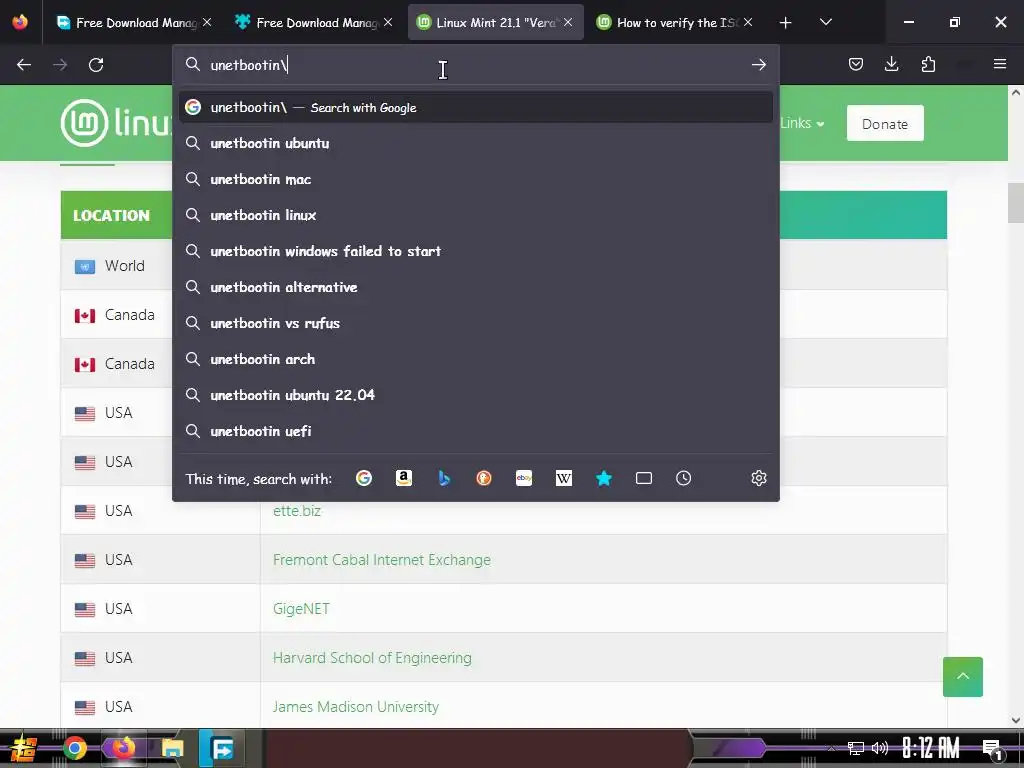Select the 'unetbootin linux' suggestion
1024x768 pixels.
pyautogui.click(x=475, y=215)
